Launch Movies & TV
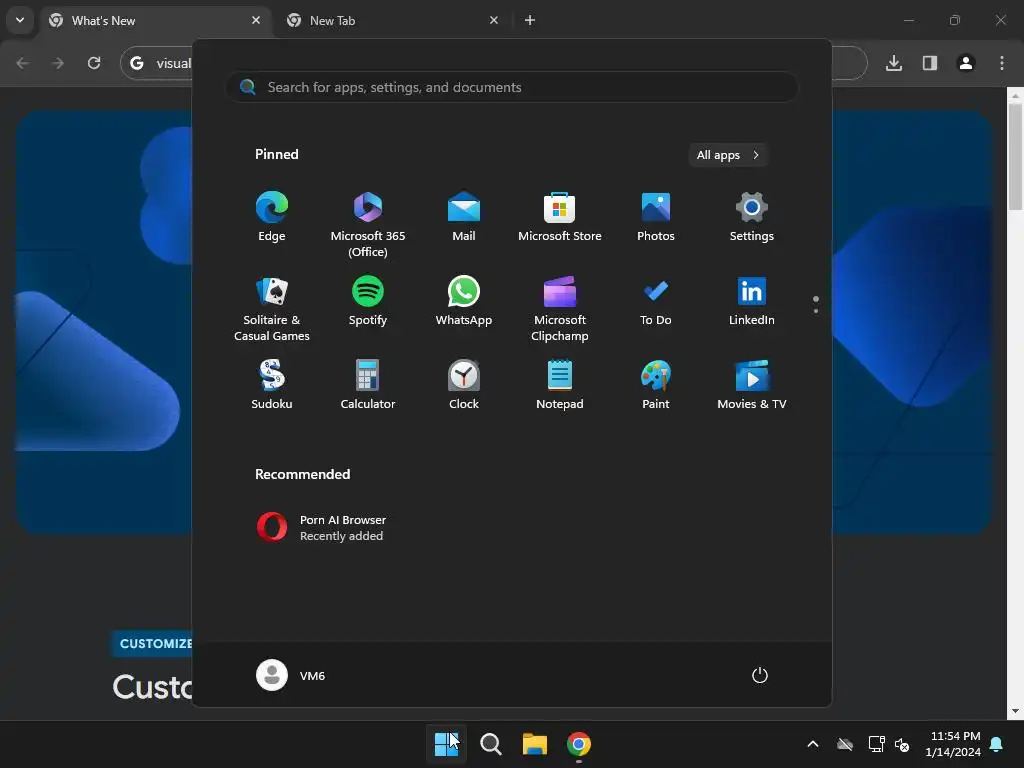 [x=752, y=385]
